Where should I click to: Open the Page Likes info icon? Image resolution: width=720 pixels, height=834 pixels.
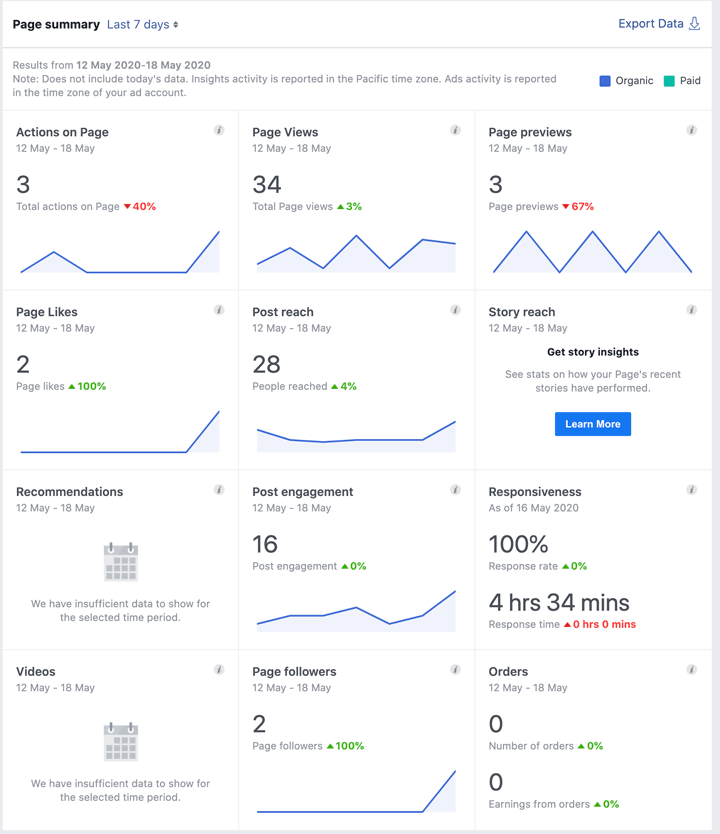(x=218, y=309)
